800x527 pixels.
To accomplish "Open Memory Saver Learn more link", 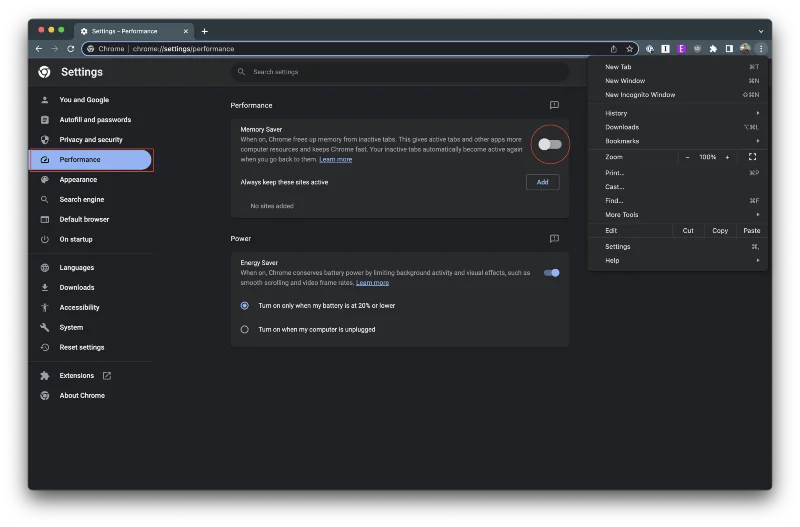I will point(336,160).
